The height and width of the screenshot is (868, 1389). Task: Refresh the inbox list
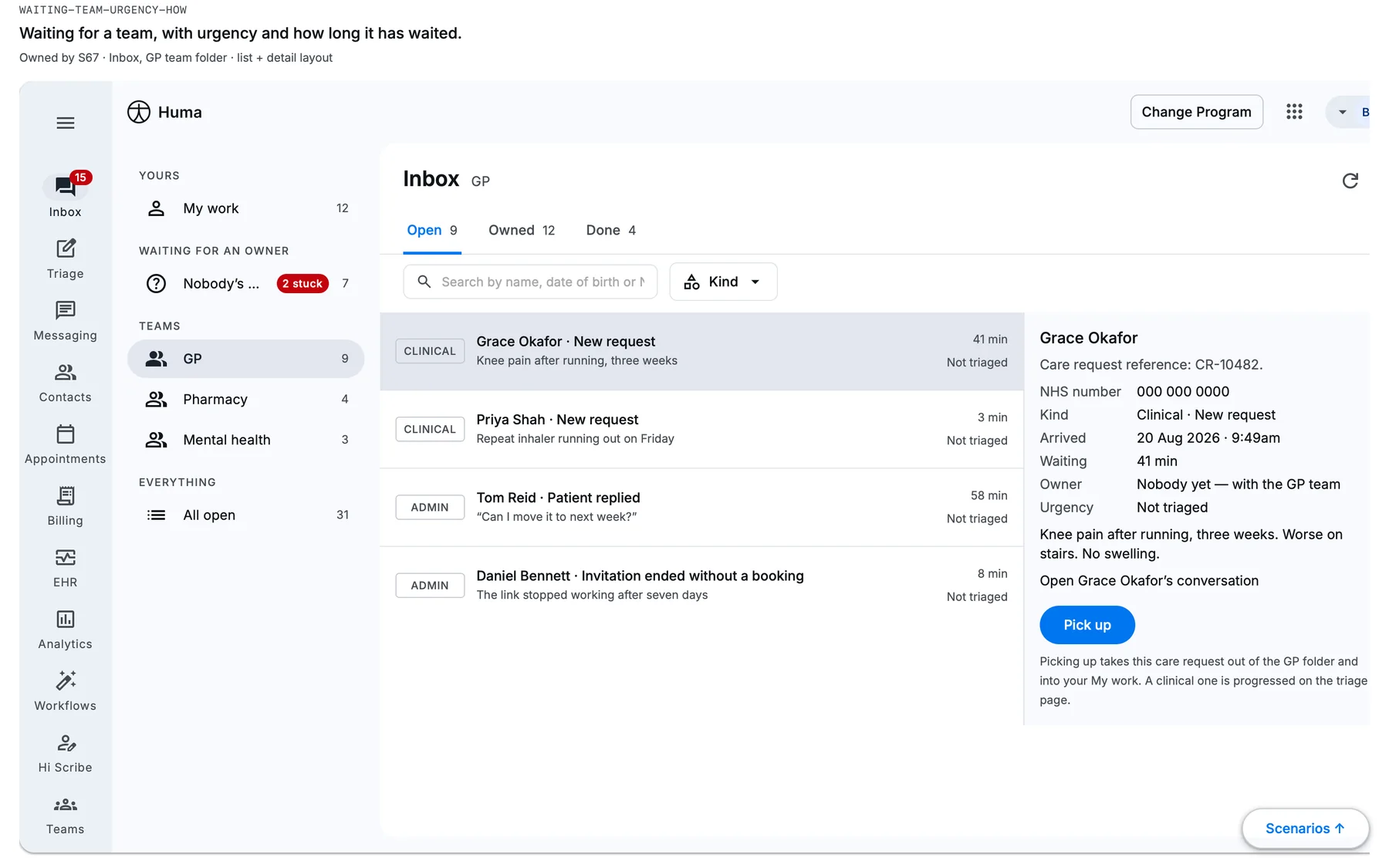pyautogui.click(x=1350, y=181)
